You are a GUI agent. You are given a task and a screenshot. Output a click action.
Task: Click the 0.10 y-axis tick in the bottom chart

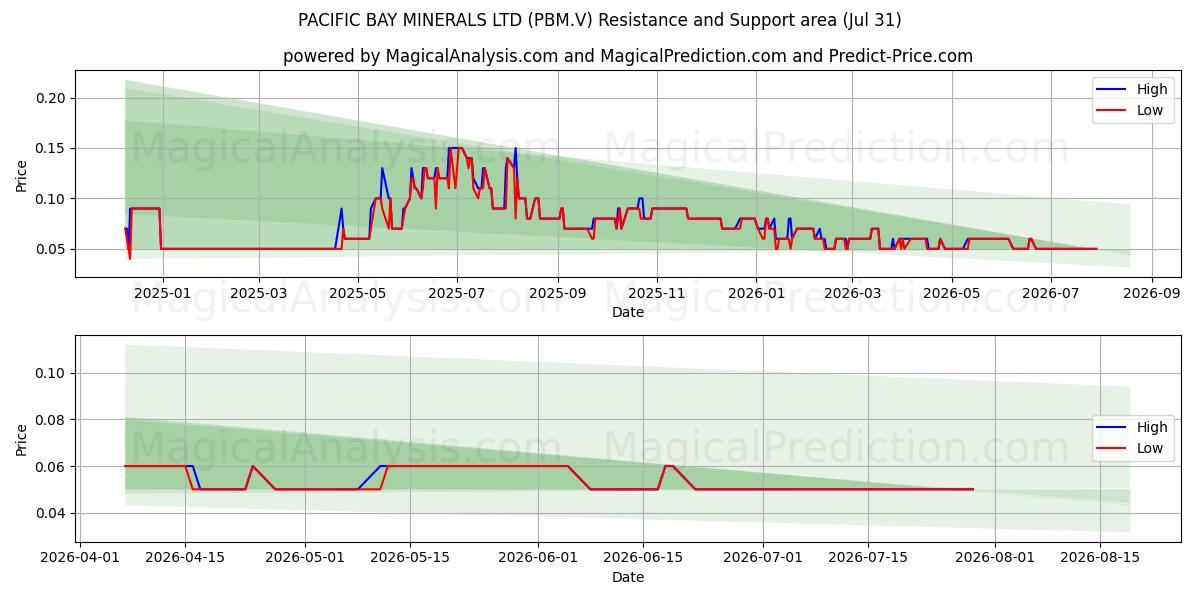(x=52, y=373)
